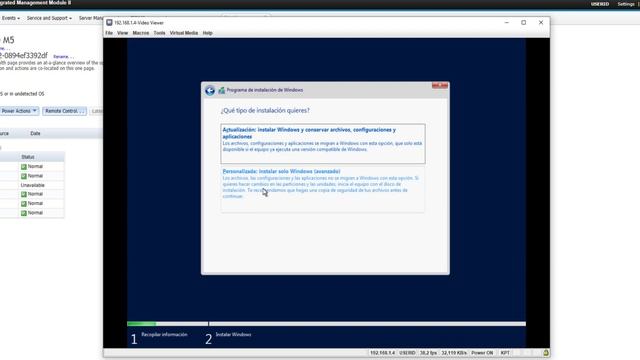Click the Unavailable status cell
This screenshot has height=360, width=640.
pyautogui.click(x=33, y=185)
